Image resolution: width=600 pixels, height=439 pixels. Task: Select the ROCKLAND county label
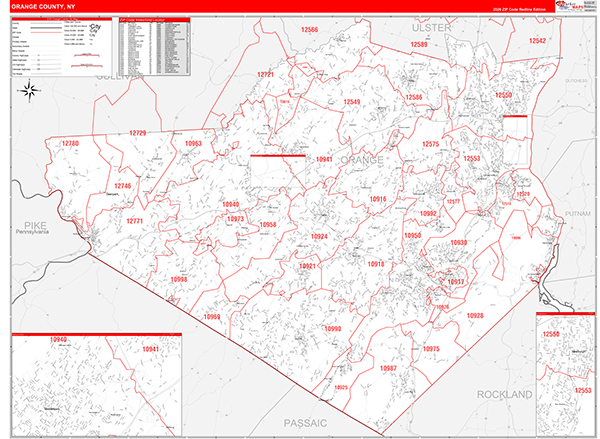coord(504,395)
